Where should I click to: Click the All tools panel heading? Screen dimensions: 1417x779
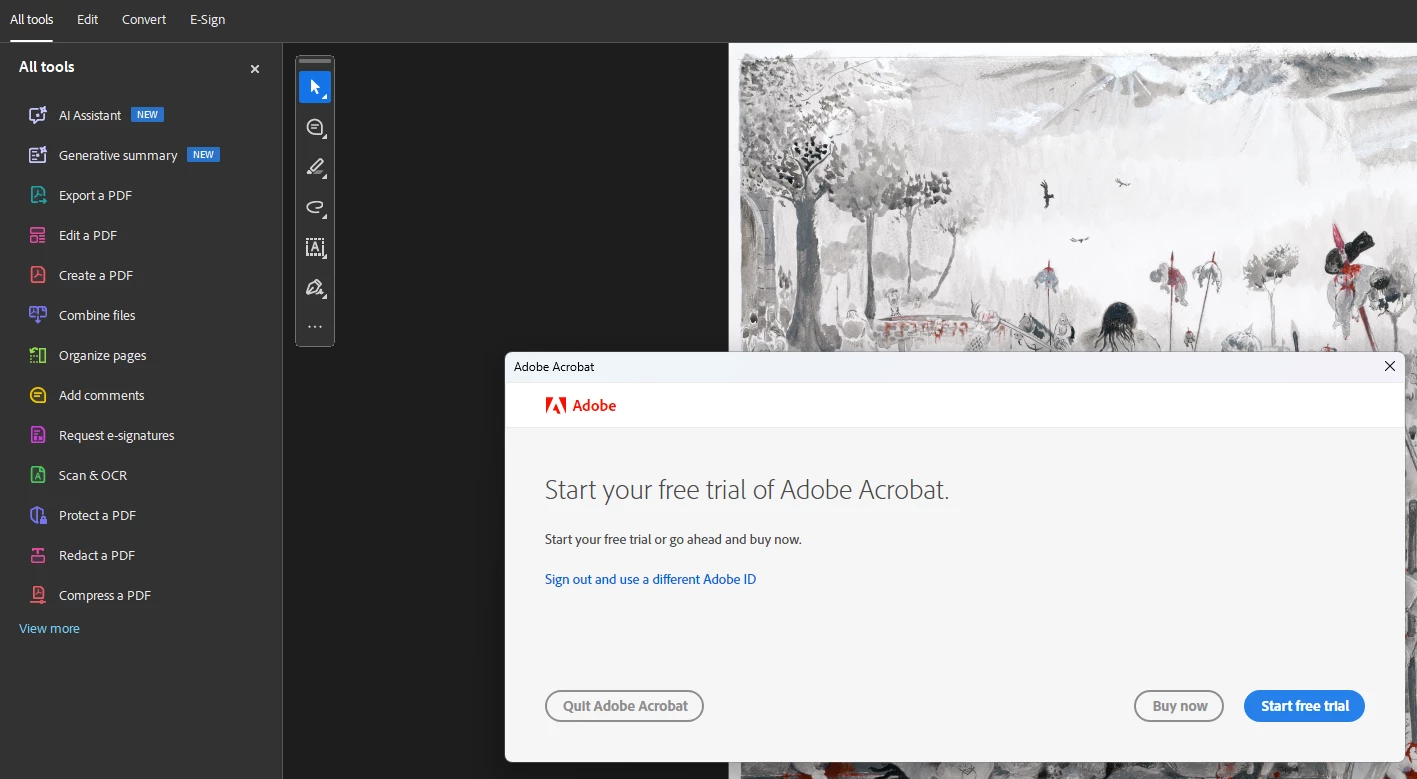click(47, 67)
